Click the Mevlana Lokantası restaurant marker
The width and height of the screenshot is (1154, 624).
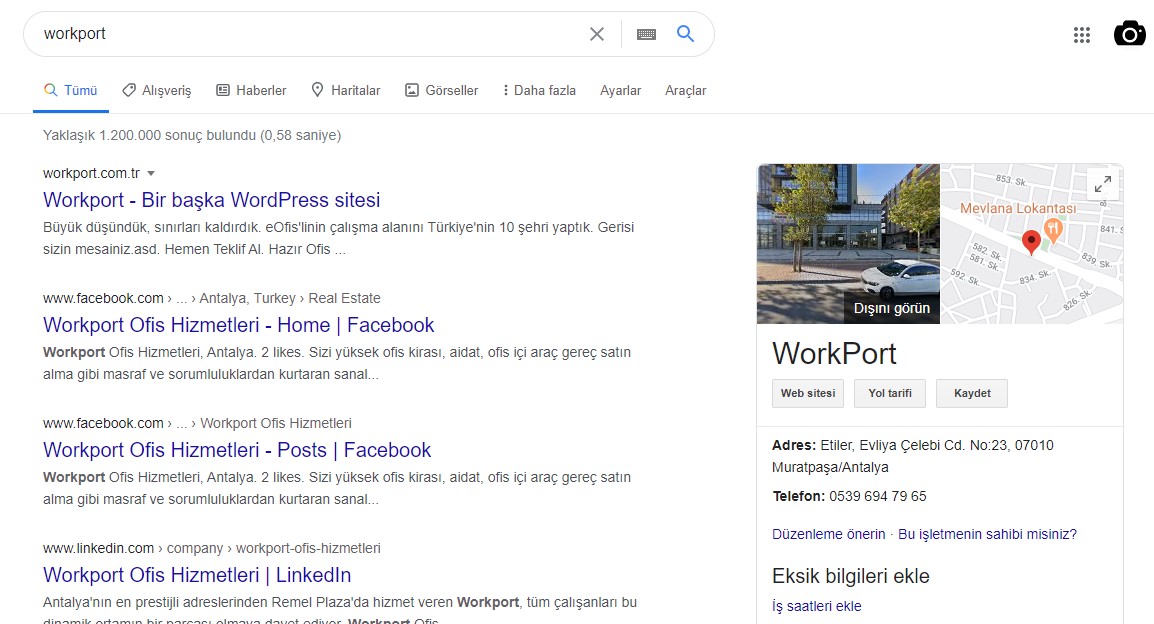(1053, 230)
